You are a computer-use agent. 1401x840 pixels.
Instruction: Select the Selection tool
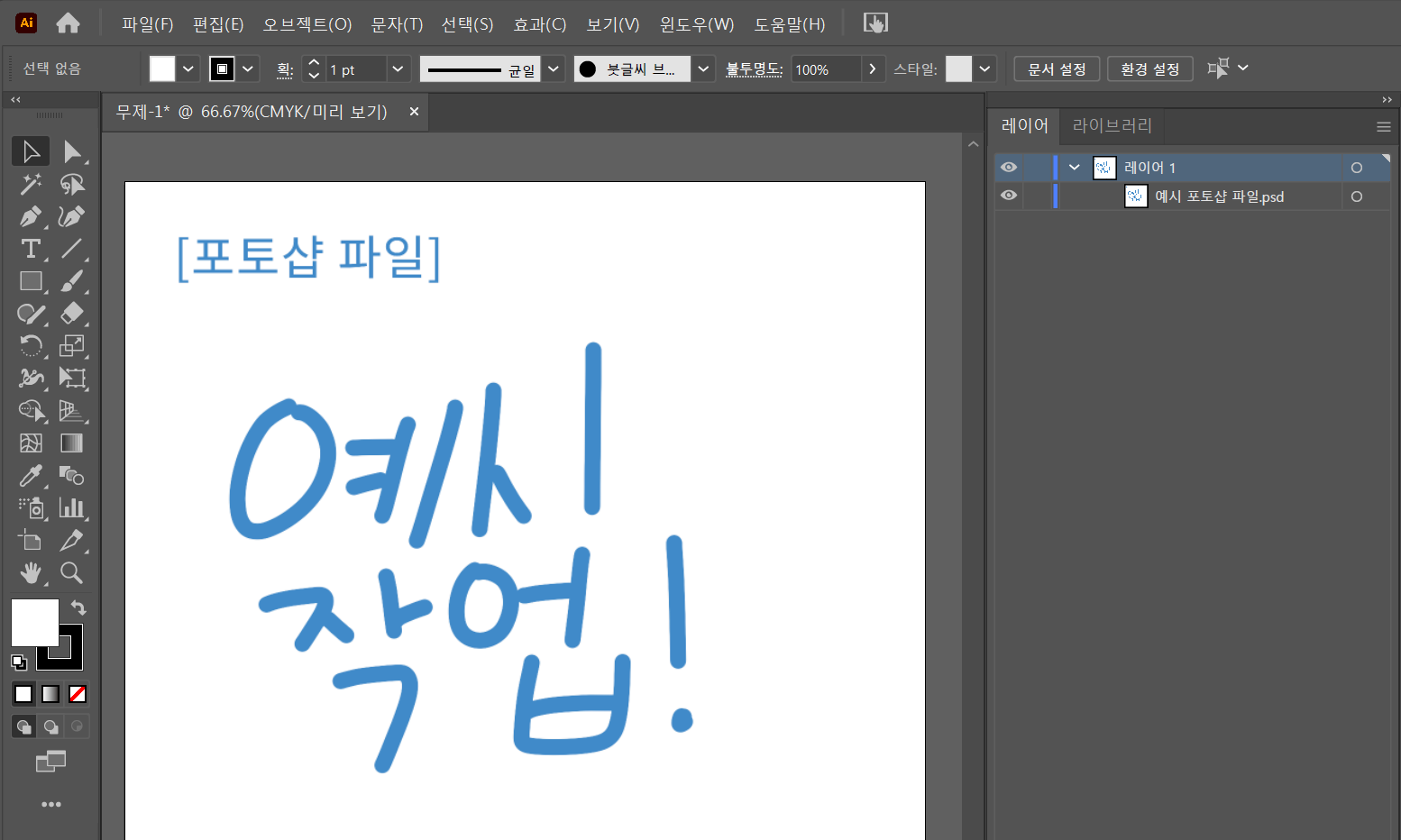(x=31, y=151)
